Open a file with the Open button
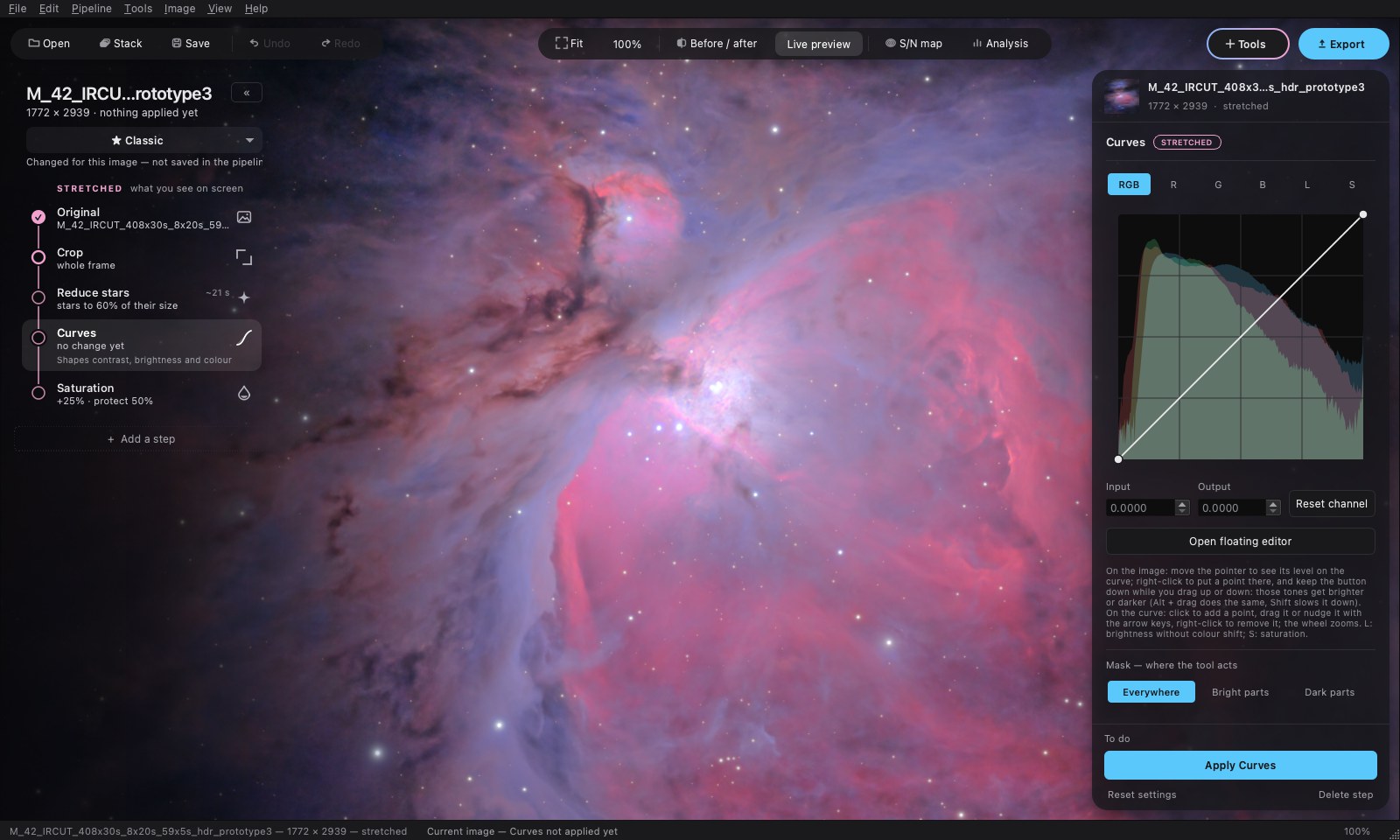The image size is (1400, 840). (49, 43)
